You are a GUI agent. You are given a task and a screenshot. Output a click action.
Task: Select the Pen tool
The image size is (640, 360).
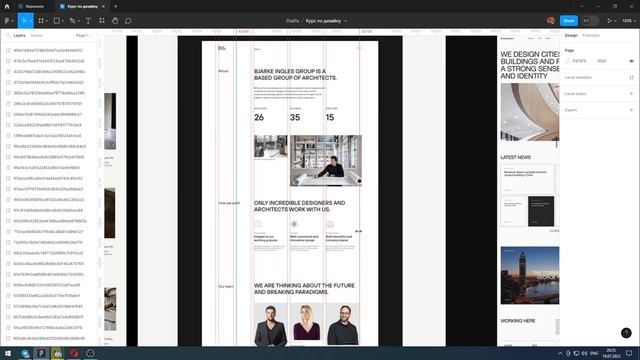click(72, 20)
